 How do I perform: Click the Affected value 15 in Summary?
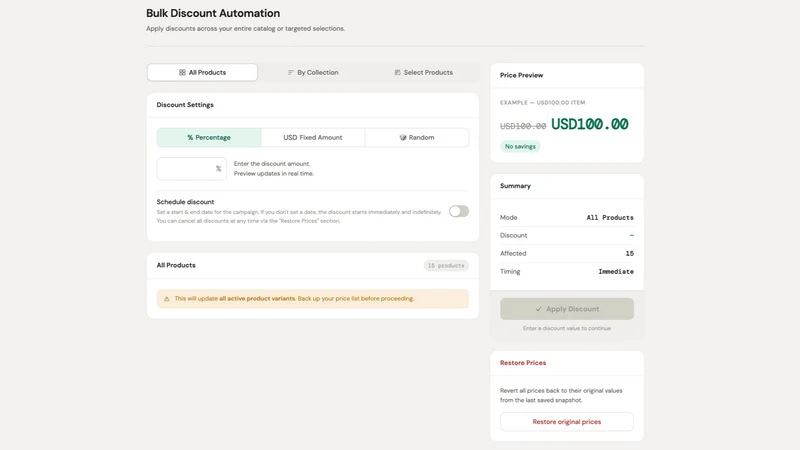tap(630, 254)
